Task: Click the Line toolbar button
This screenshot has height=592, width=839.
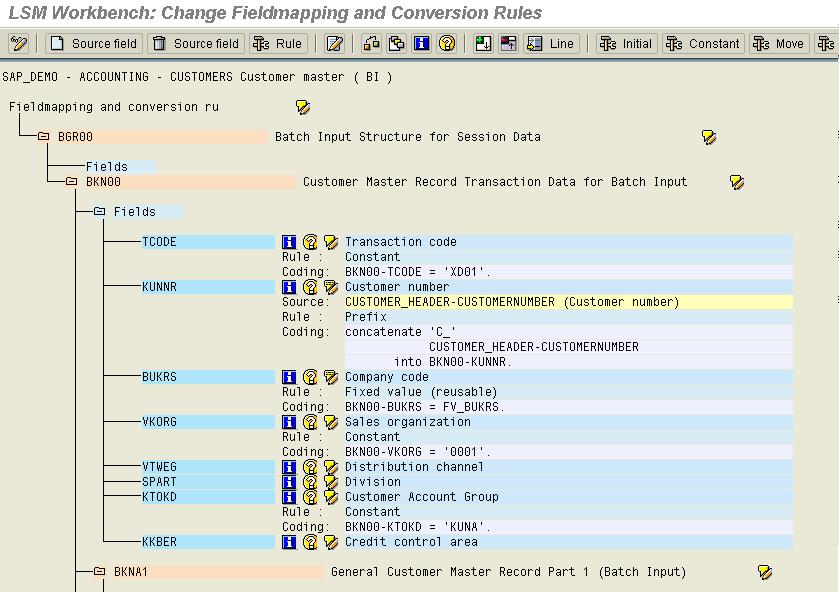Action: (551, 44)
